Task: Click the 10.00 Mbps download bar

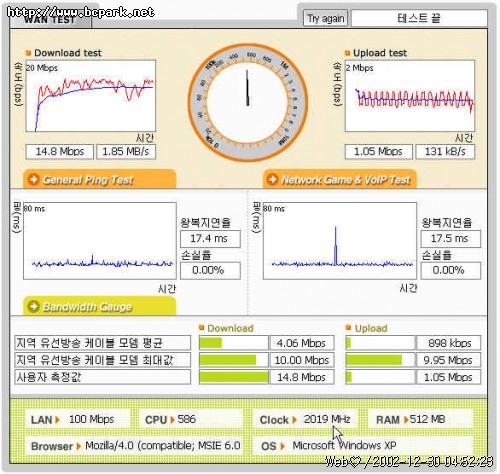Action: (x=233, y=360)
